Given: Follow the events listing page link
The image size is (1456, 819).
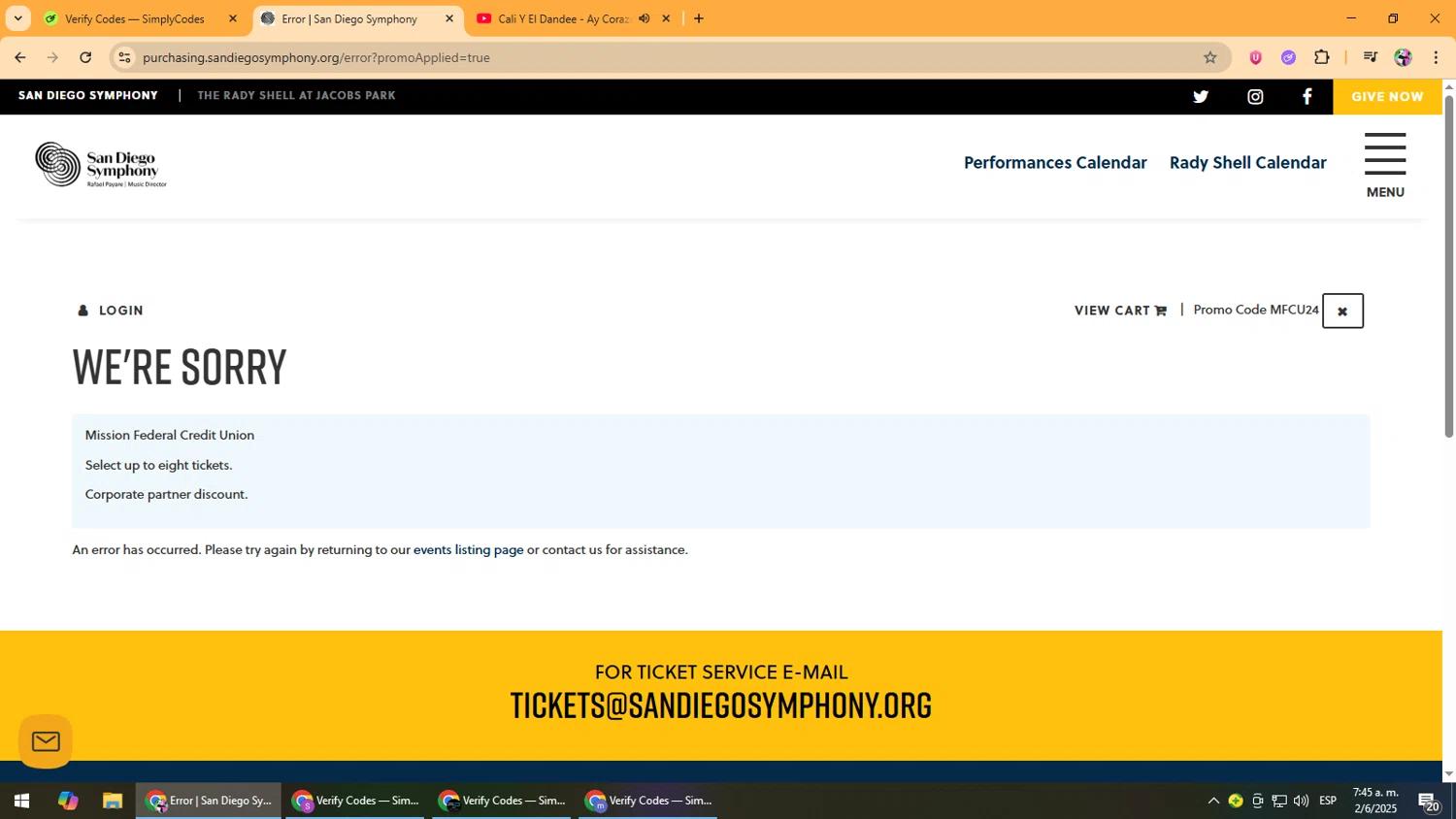Looking at the screenshot, I should tap(468, 549).
